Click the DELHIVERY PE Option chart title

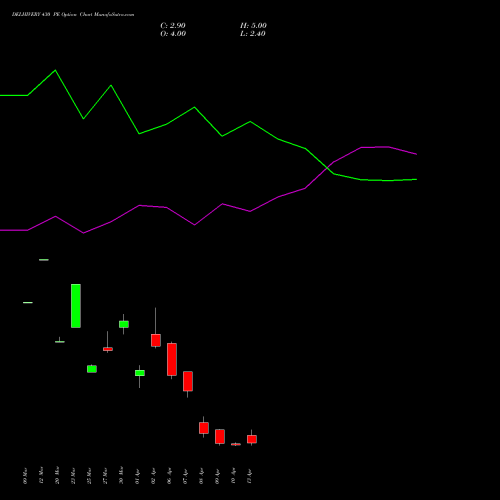73,15
